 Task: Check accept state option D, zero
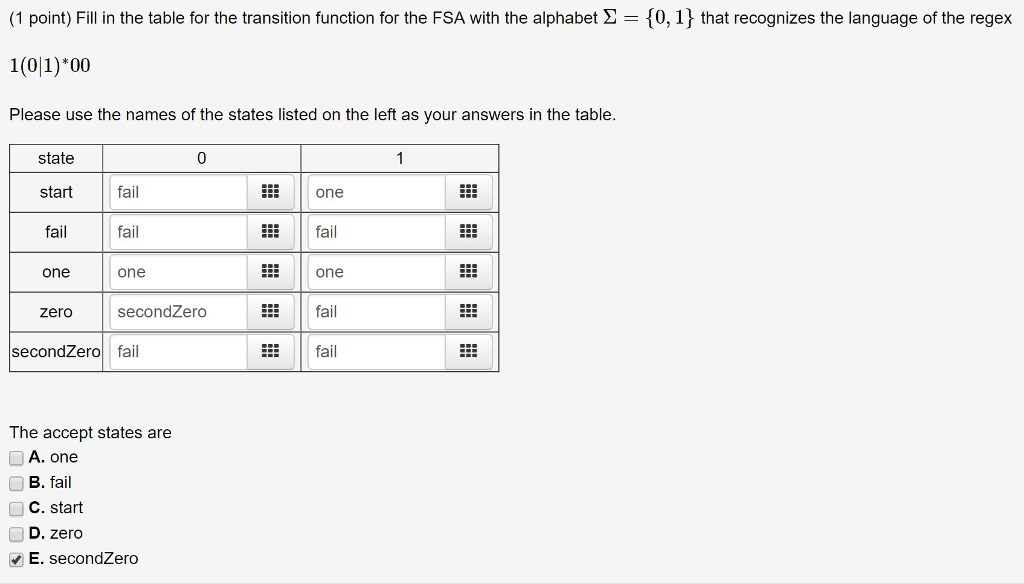point(16,533)
